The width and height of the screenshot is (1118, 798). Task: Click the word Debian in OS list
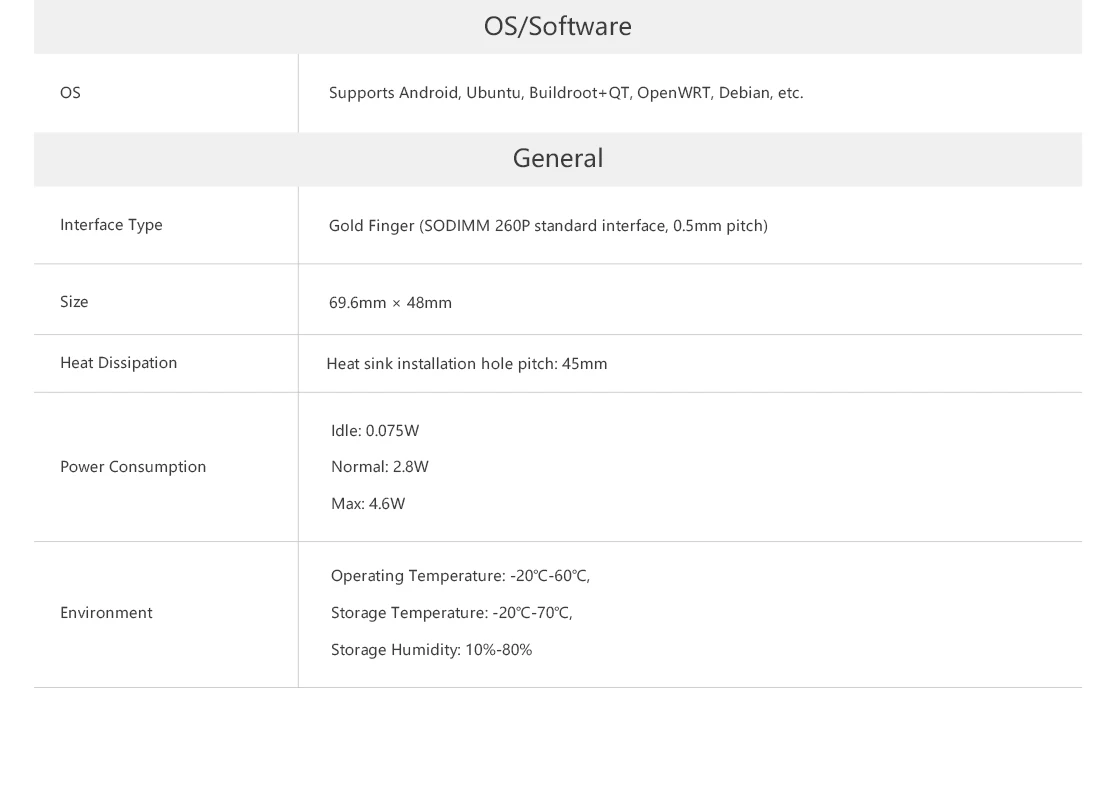click(x=744, y=93)
